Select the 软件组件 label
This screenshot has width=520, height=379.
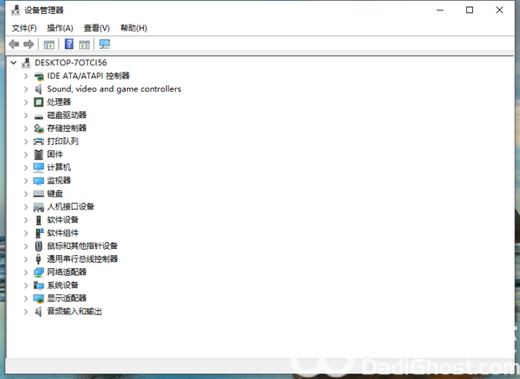point(63,233)
